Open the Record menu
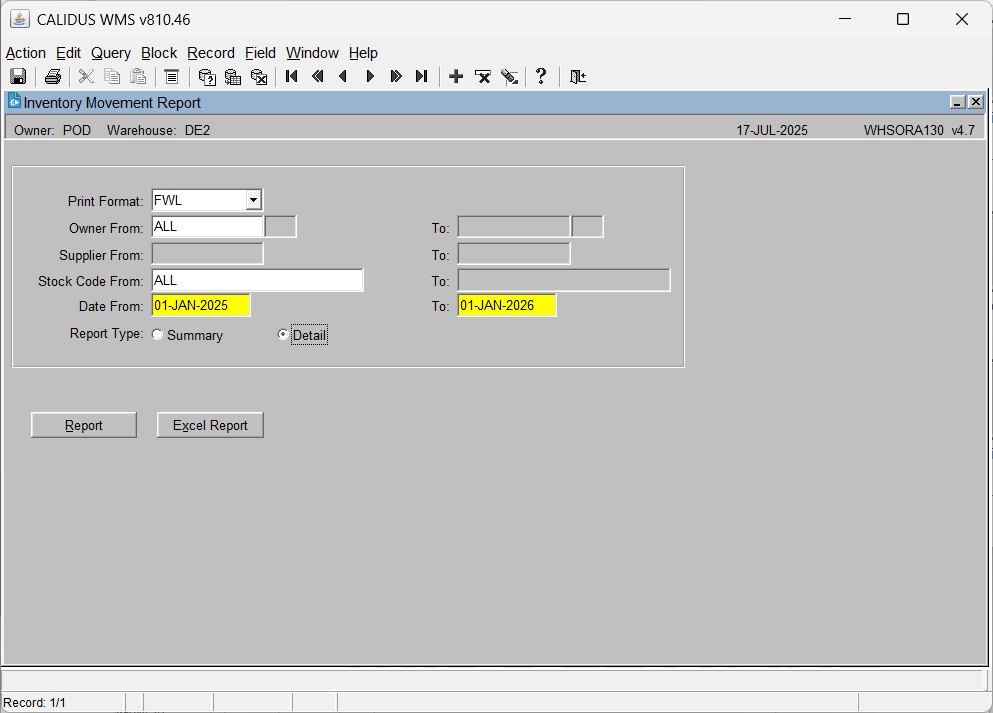 point(211,53)
